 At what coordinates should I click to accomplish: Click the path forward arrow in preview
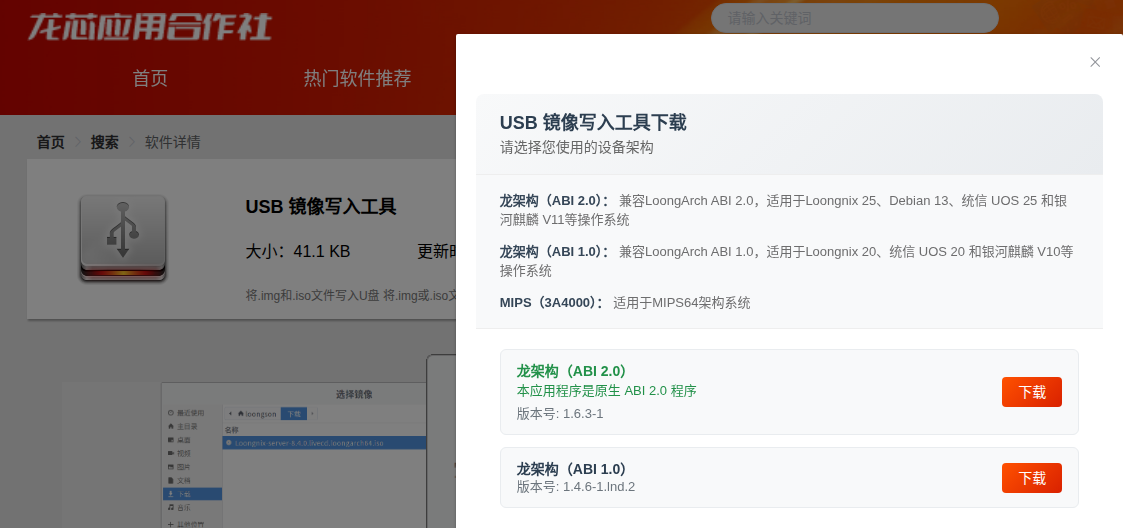point(312,414)
